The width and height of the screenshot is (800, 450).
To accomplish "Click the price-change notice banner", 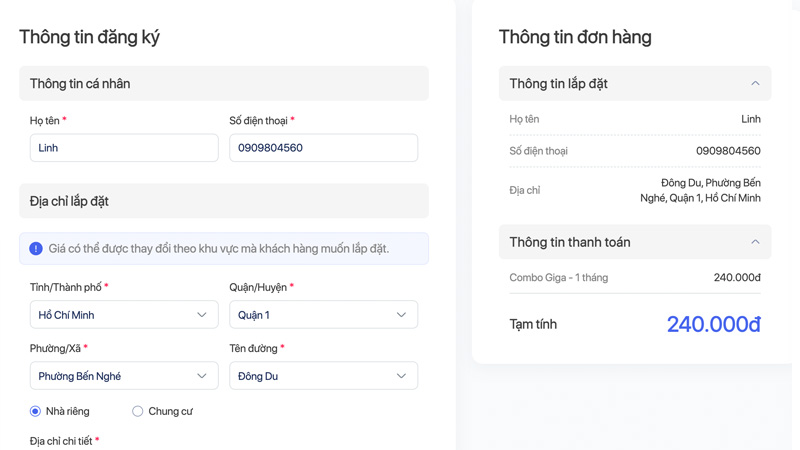I will [x=224, y=248].
